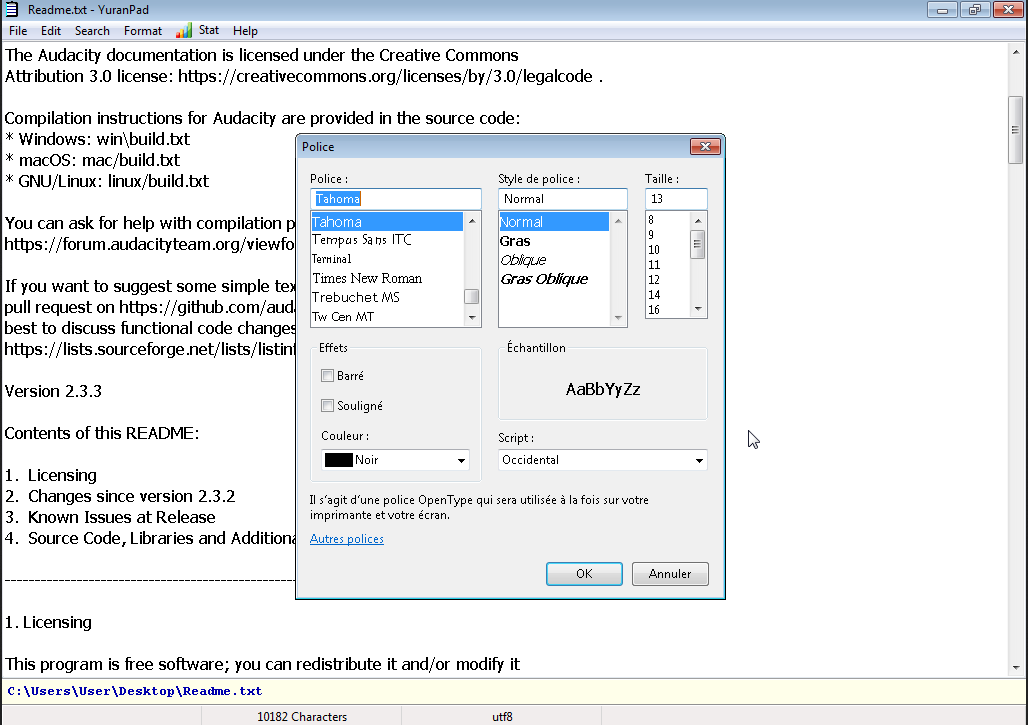Click font list scroll up arrow
Viewport: 1028px width, 725px height.
(x=472, y=221)
